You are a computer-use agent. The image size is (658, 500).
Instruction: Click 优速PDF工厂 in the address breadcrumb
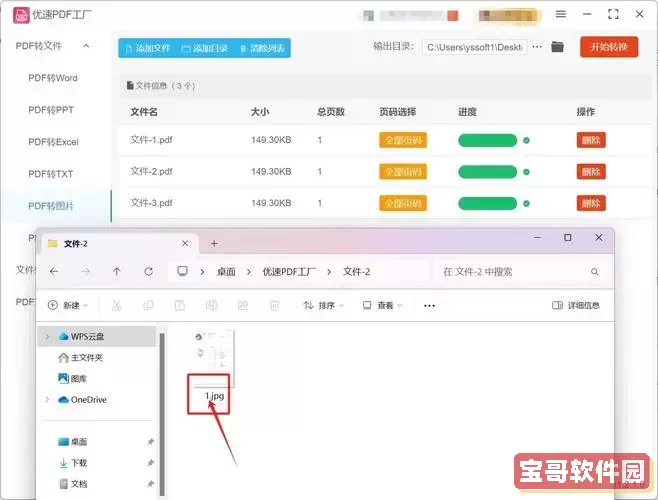coord(289,272)
